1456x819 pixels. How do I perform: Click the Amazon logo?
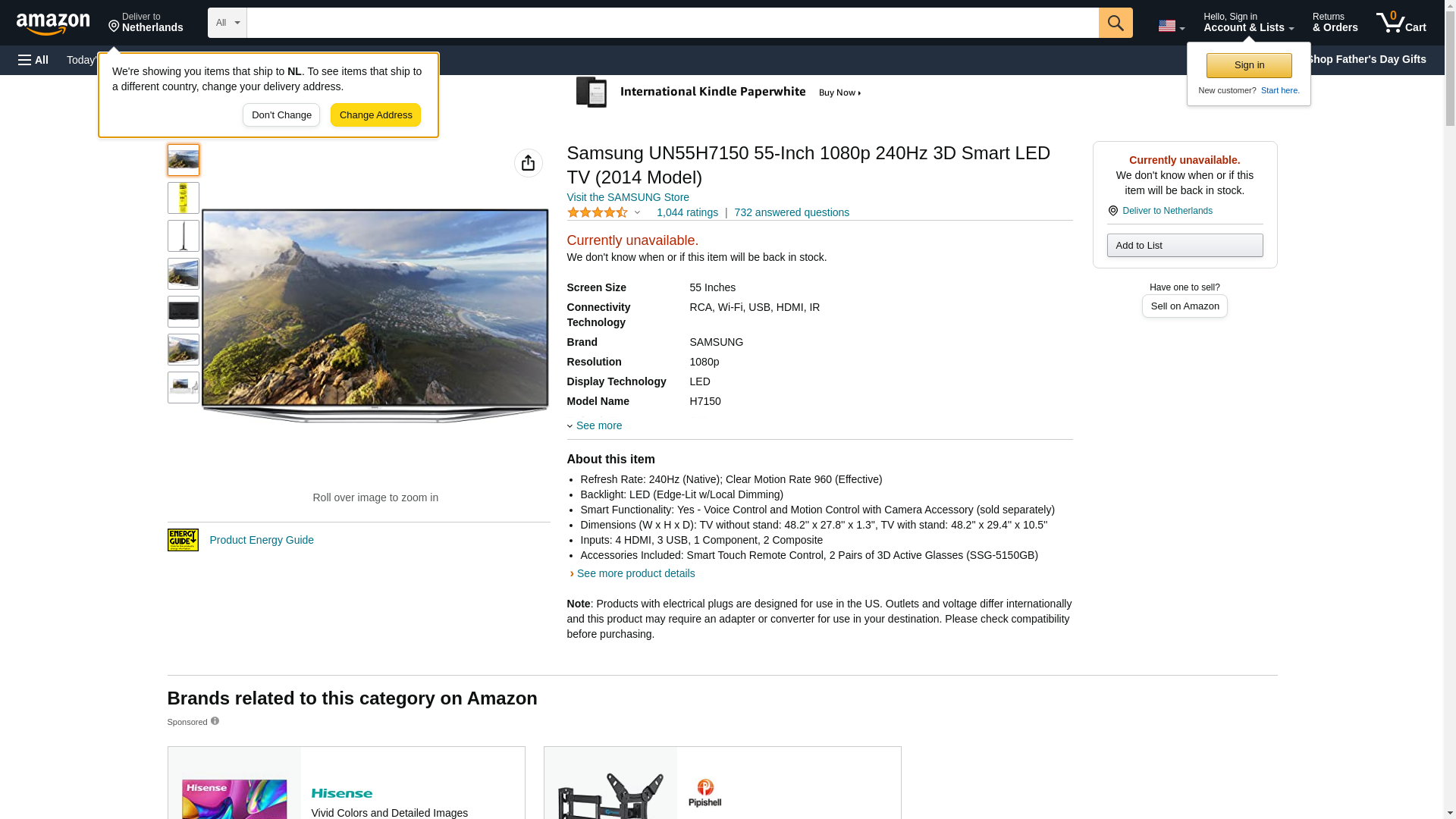tap(53, 24)
